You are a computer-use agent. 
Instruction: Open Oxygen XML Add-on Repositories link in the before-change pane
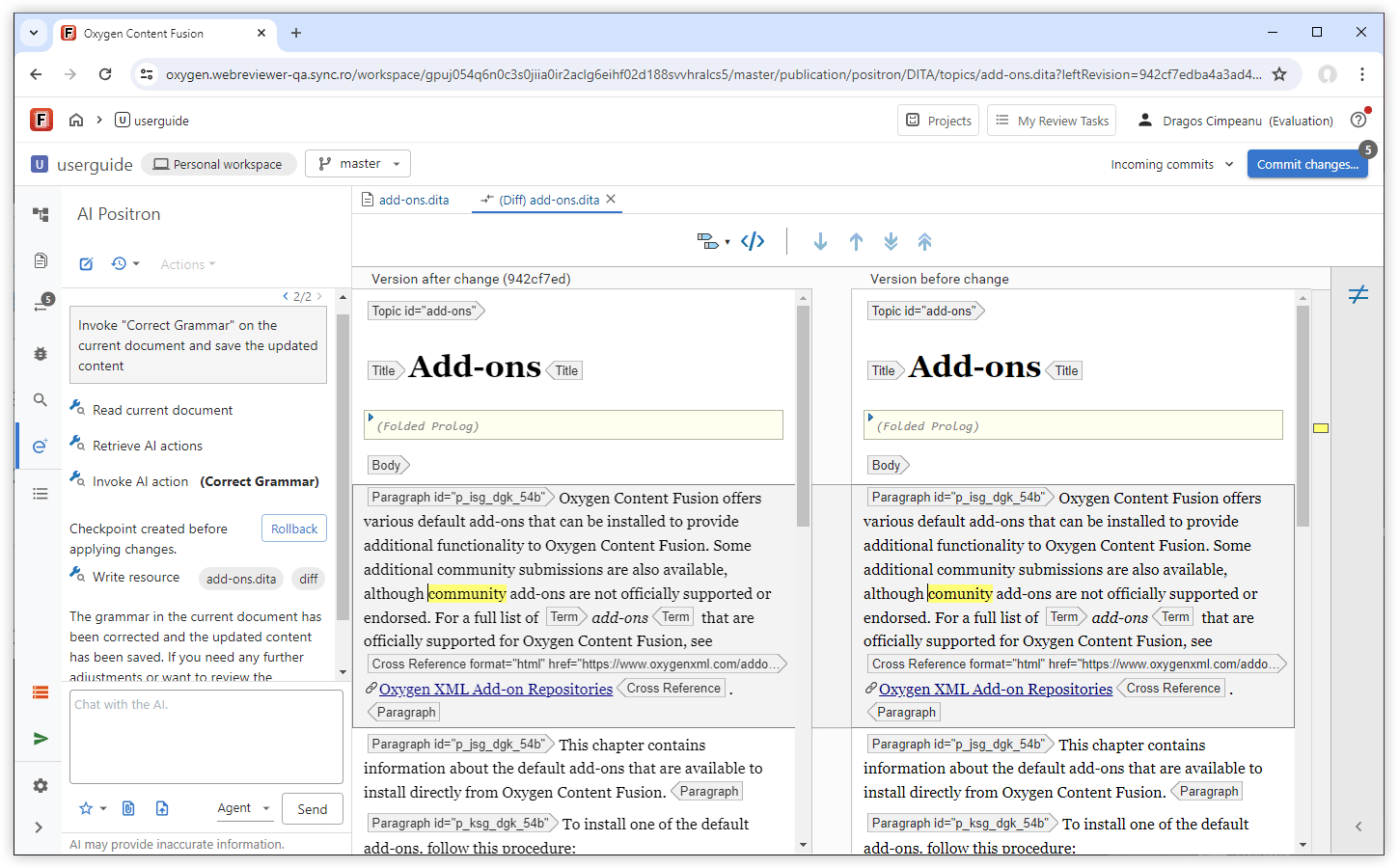click(x=996, y=689)
